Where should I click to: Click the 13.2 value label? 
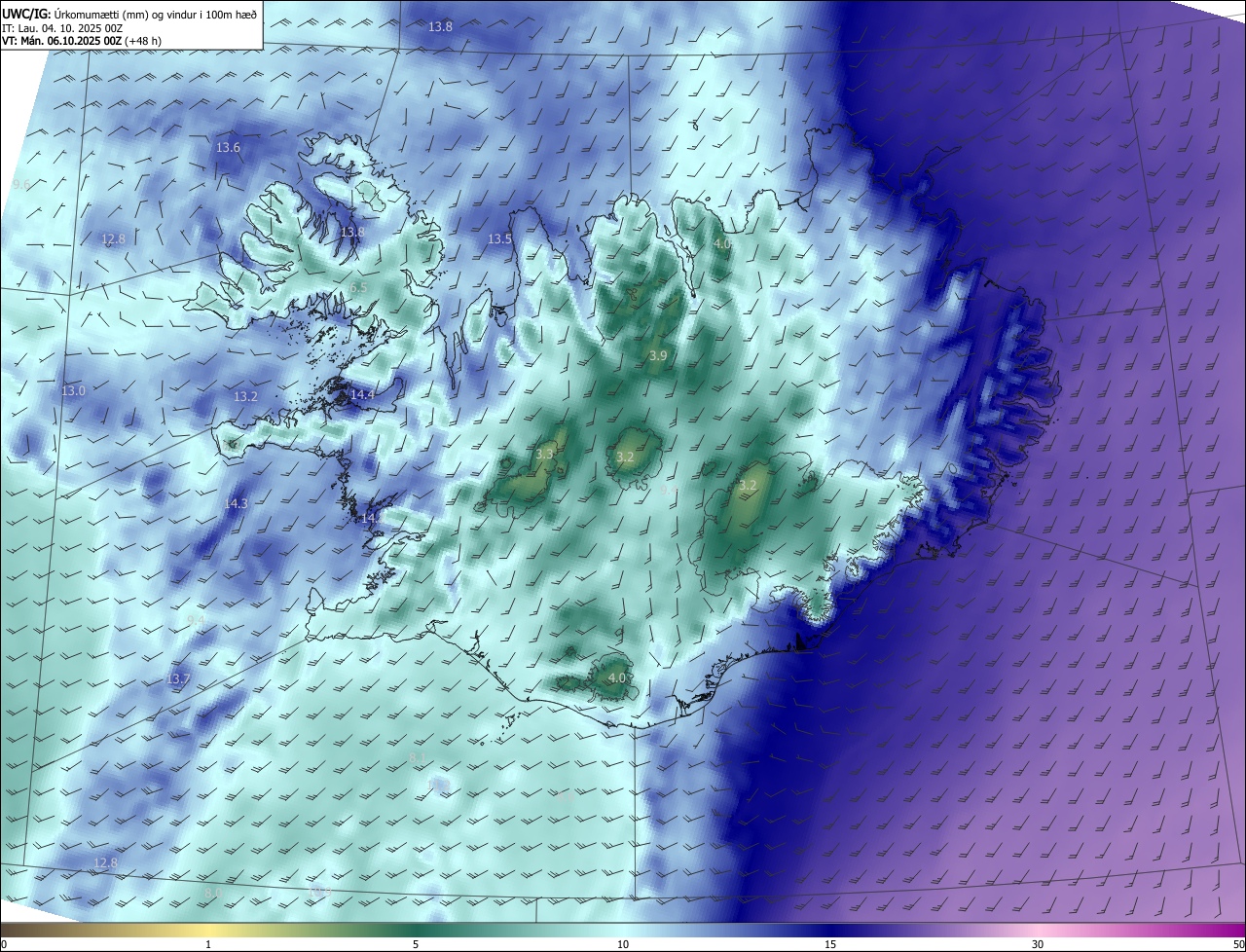tap(245, 397)
